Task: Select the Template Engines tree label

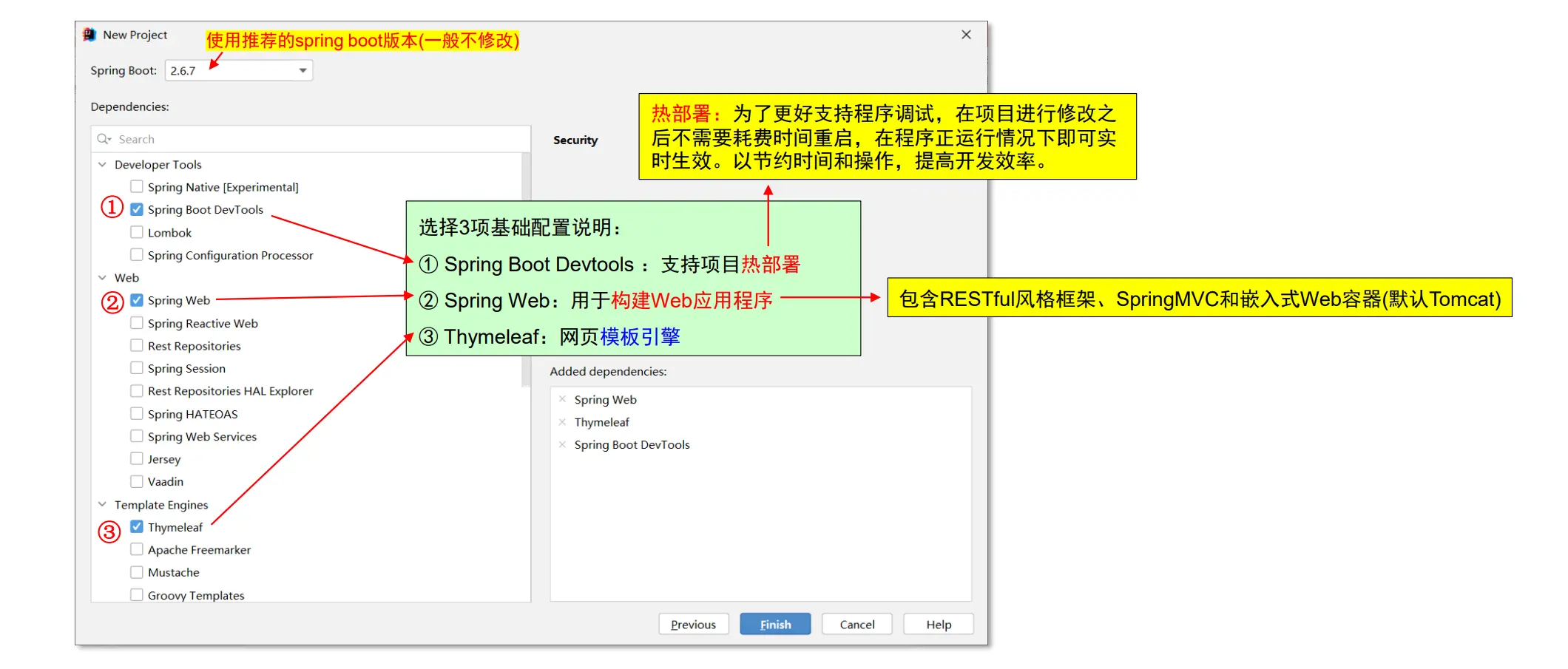Action: [161, 505]
